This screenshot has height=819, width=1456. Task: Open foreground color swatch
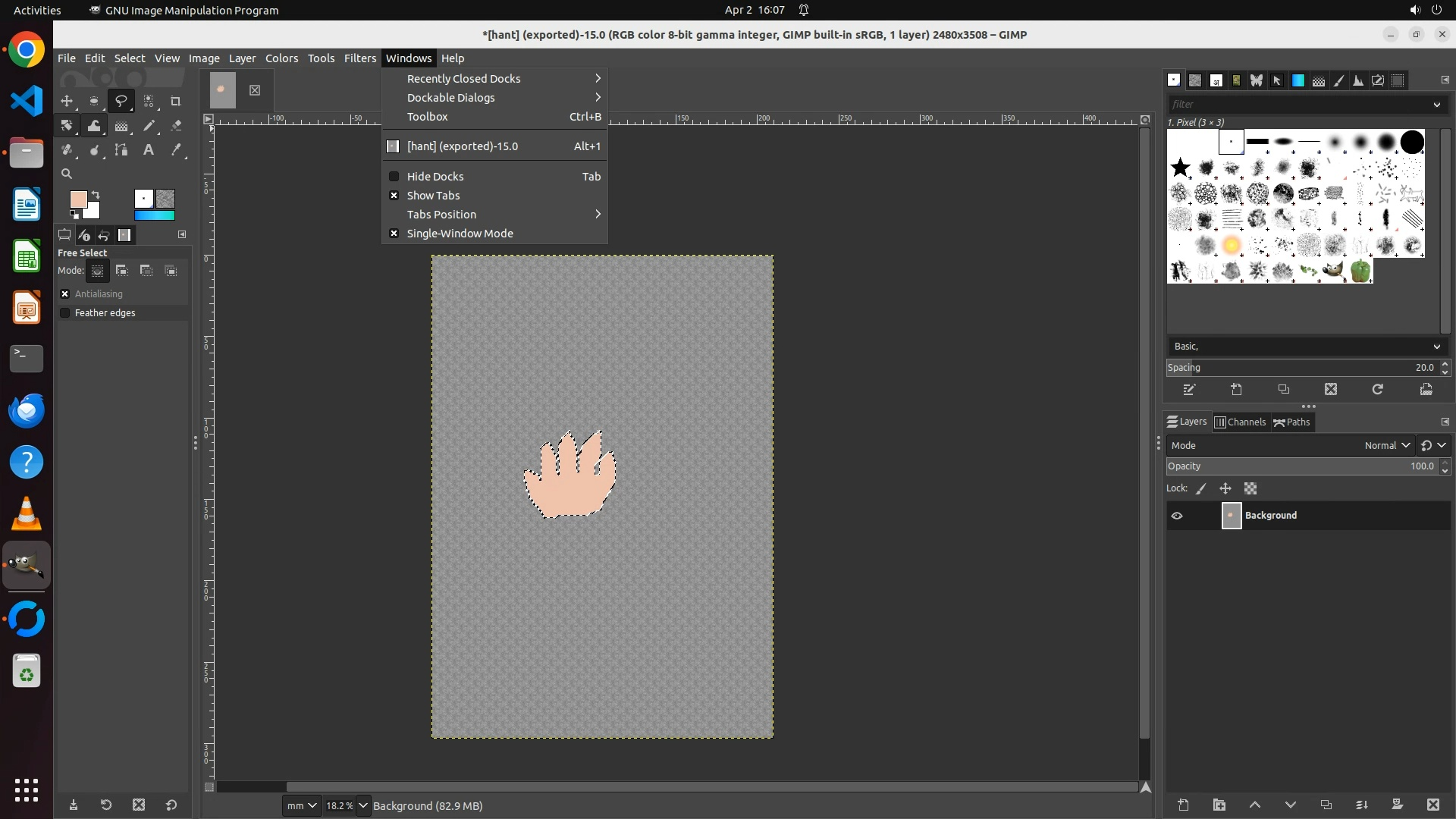[77, 199]
